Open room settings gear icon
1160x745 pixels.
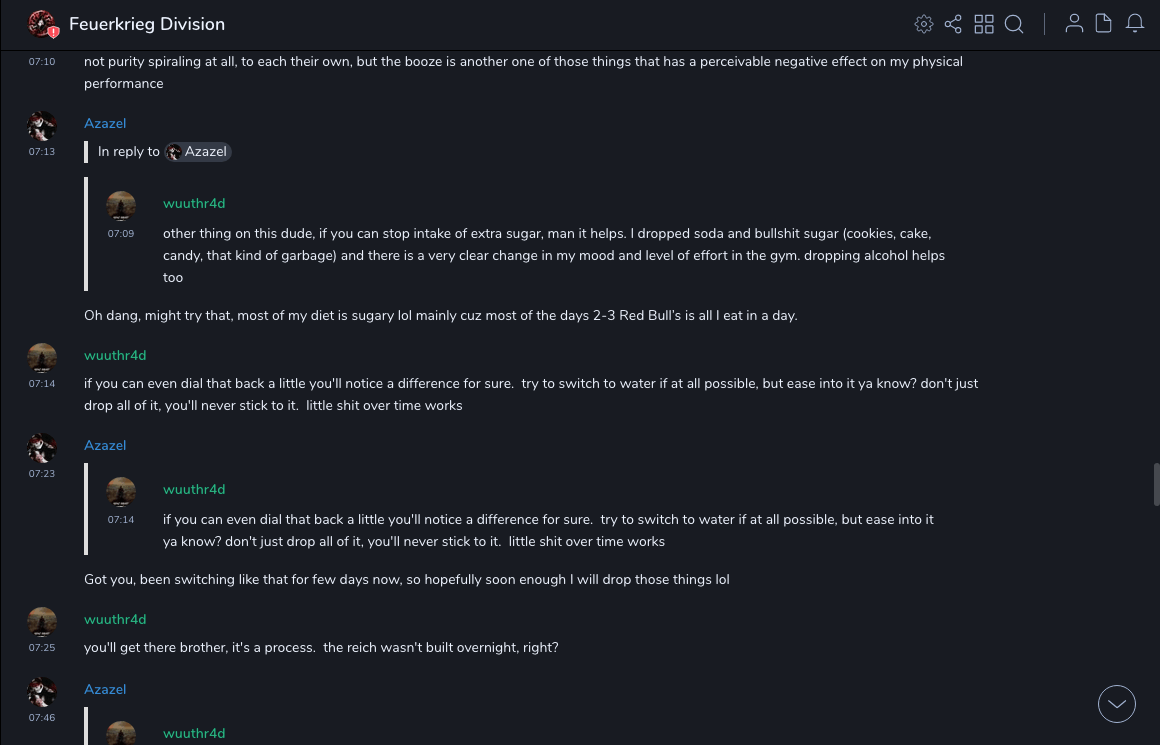click(924, 24)
